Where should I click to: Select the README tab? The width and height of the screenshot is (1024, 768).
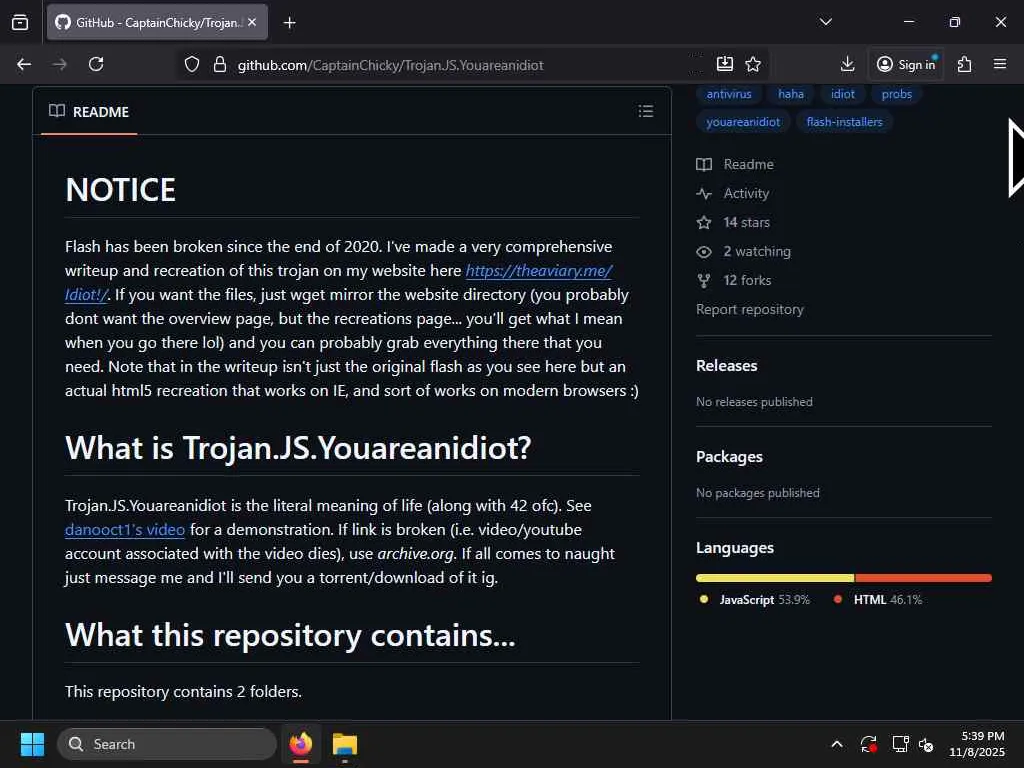pyautogui.click(x=89, y=112)
